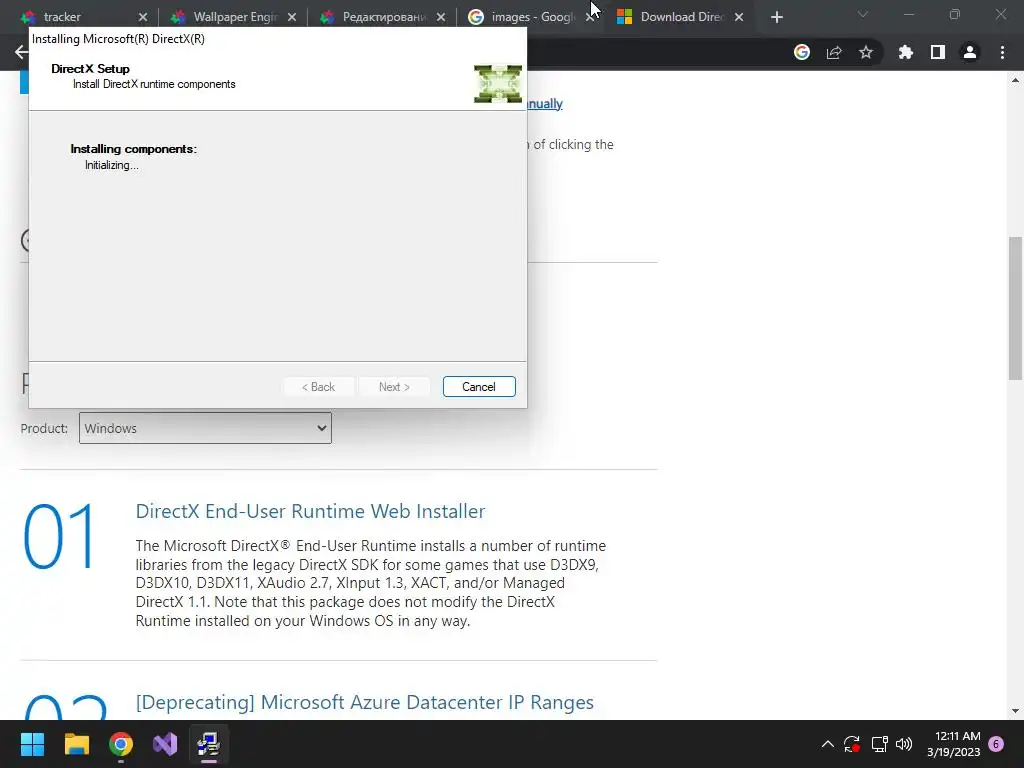Image resolution: width=1024 pixels, height=768 pixels.
Task: Click the sync status tray icon
Action: point(852,744)
